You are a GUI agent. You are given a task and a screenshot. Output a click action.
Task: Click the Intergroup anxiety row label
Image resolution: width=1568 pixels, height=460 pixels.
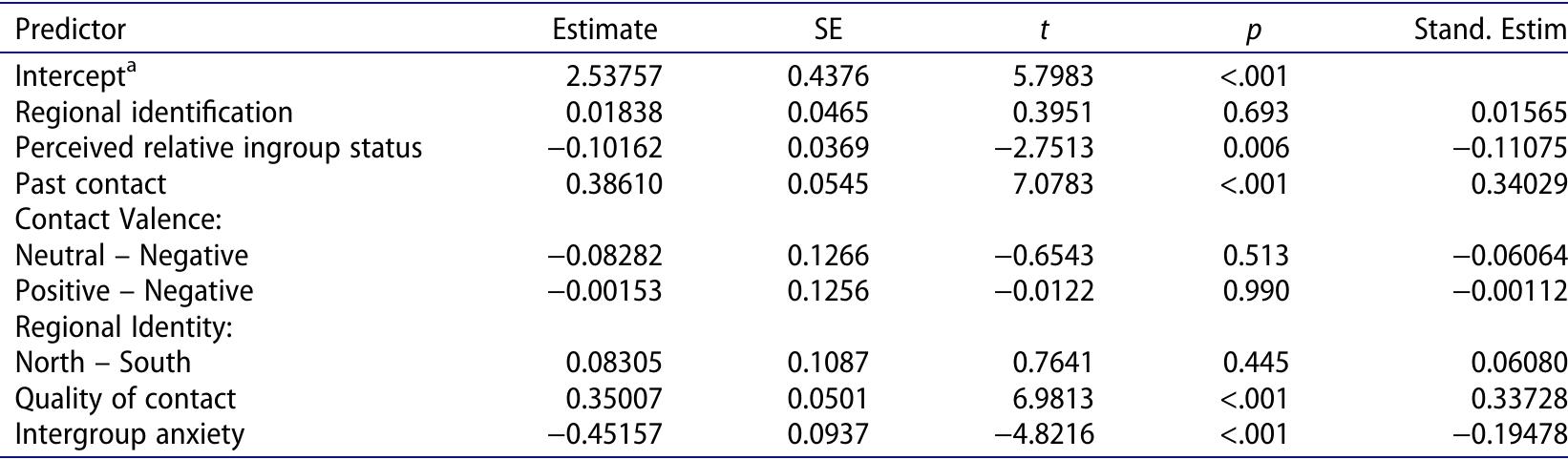click(x=130, y=434)
